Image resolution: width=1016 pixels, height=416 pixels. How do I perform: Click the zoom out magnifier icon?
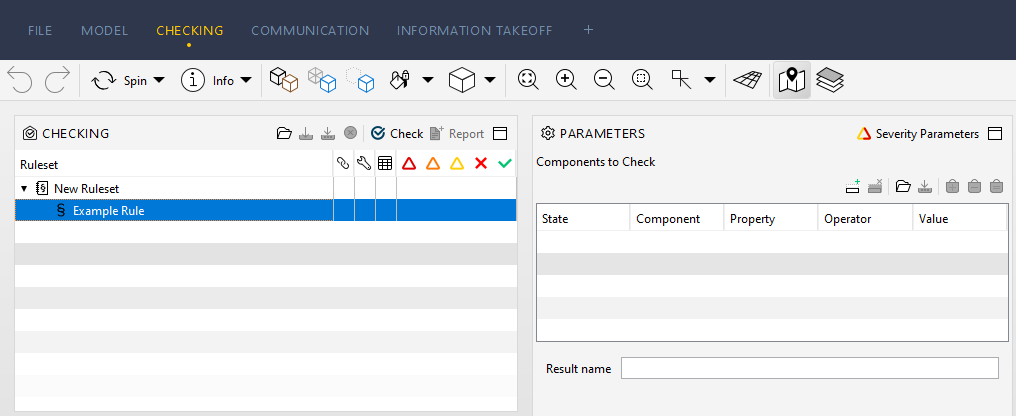coord(604,81)
